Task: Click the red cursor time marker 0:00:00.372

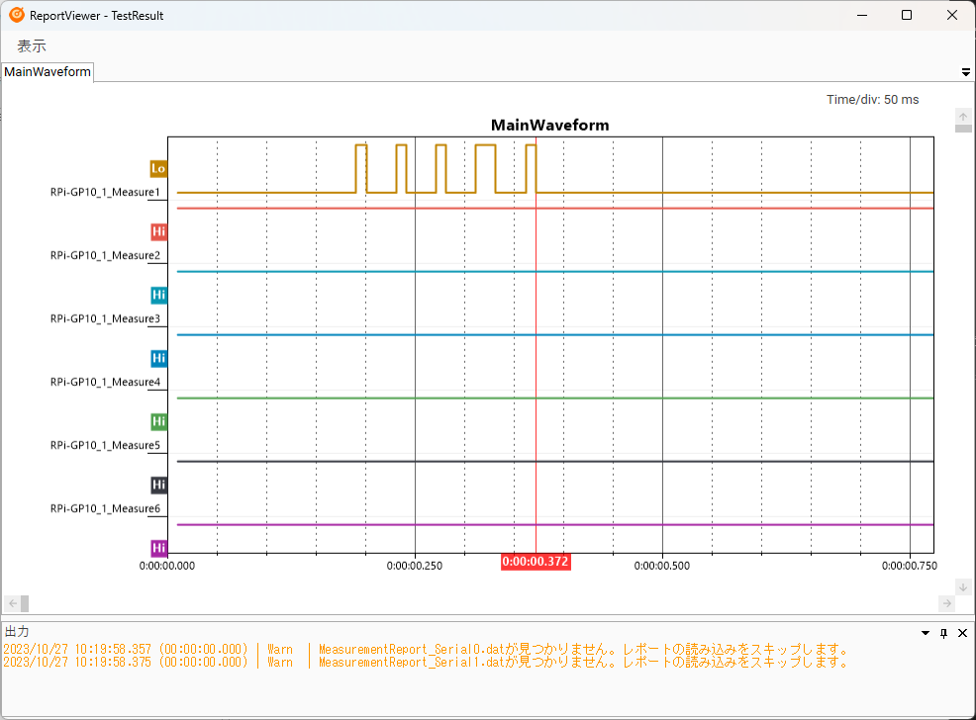Action: pyautogui.click(x=535, y=562)
